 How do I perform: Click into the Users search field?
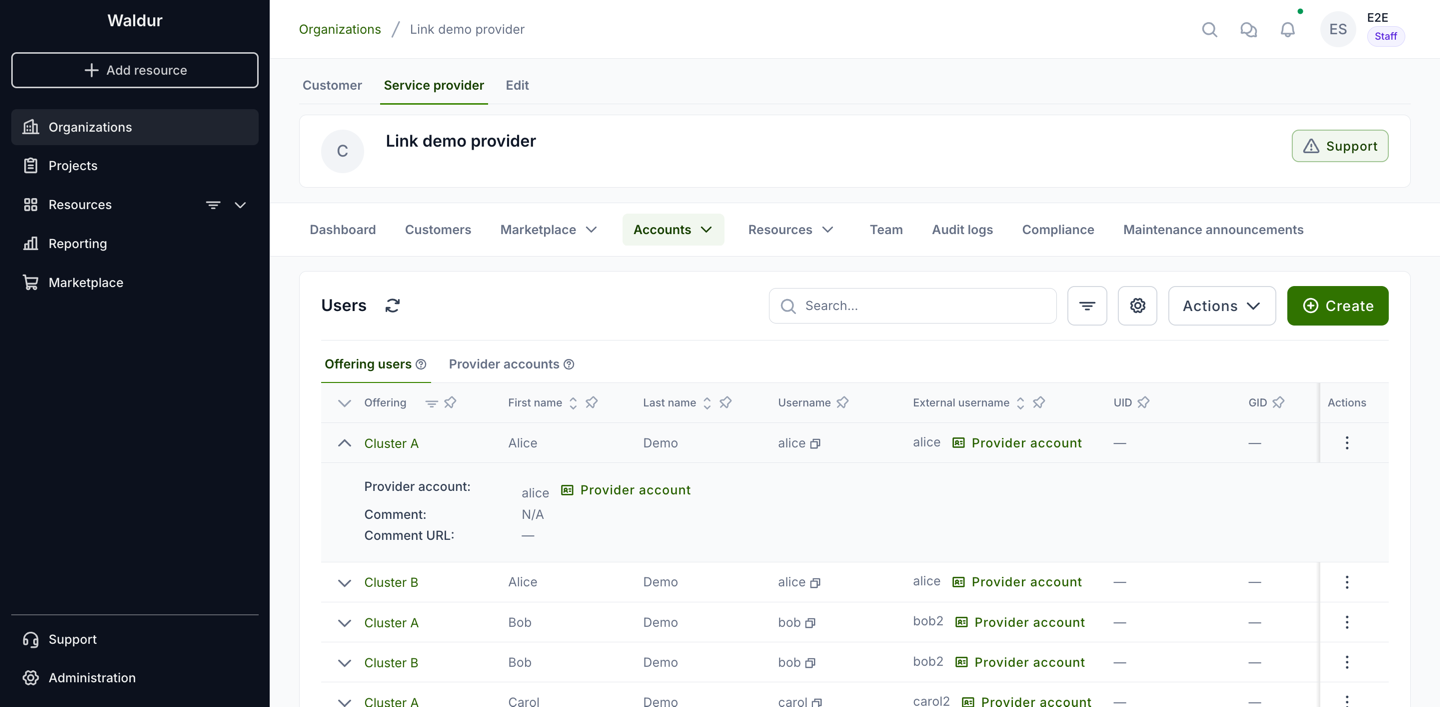913,306
